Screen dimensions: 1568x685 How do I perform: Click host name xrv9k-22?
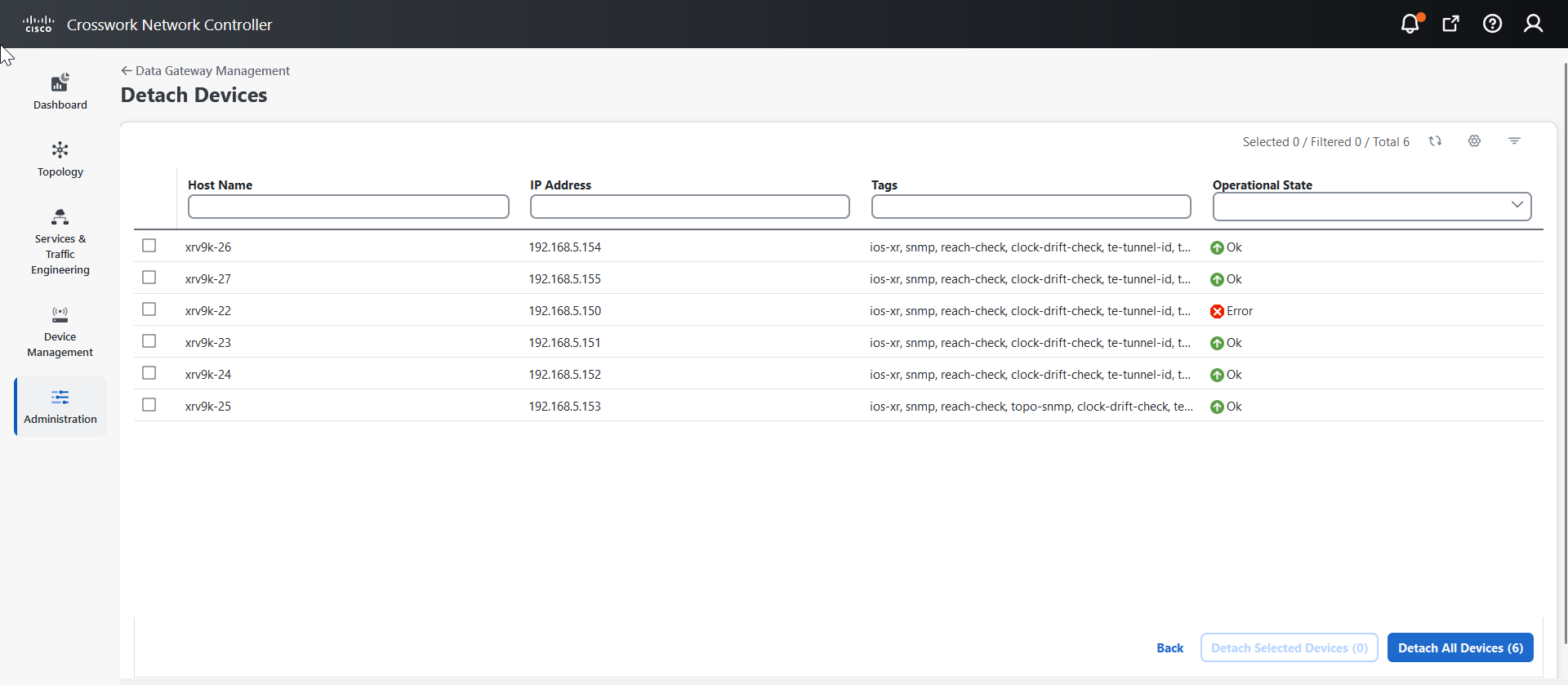tap(208, 311)
